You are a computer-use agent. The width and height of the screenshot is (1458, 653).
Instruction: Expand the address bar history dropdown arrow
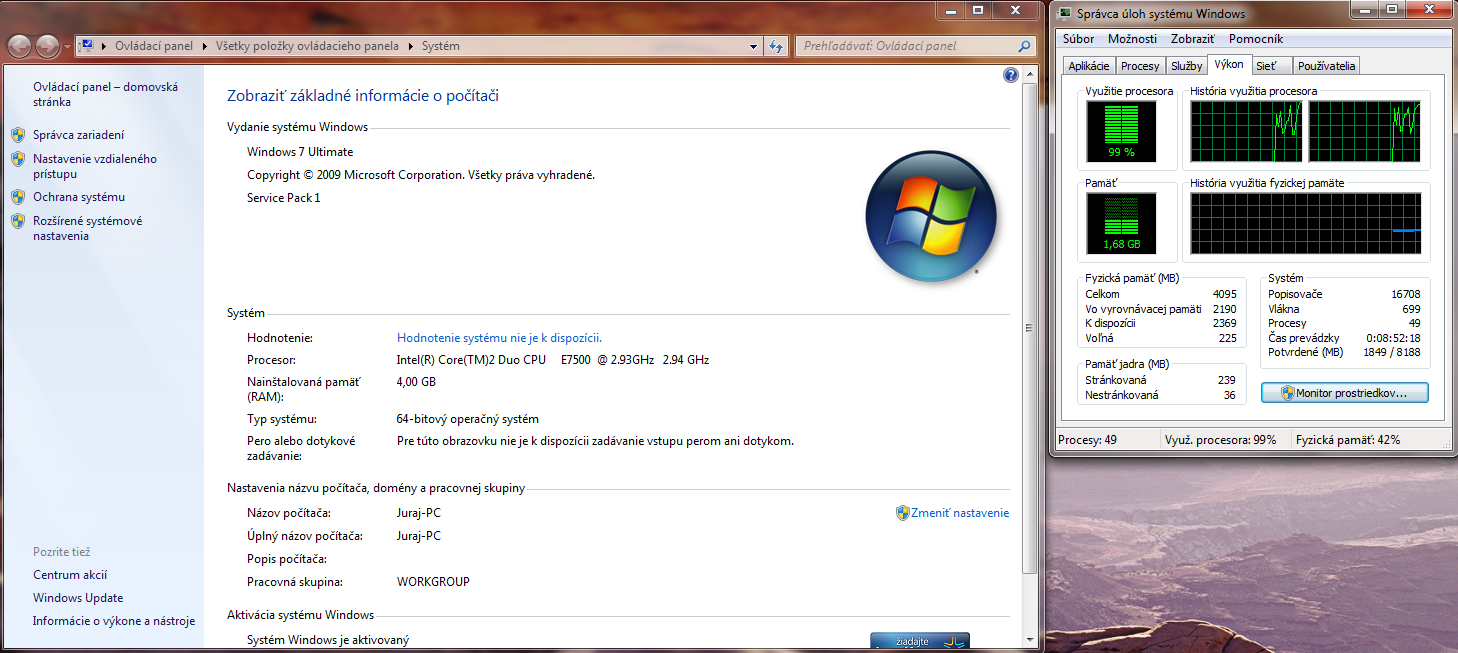pyautogui.click(x=754, y=46)
